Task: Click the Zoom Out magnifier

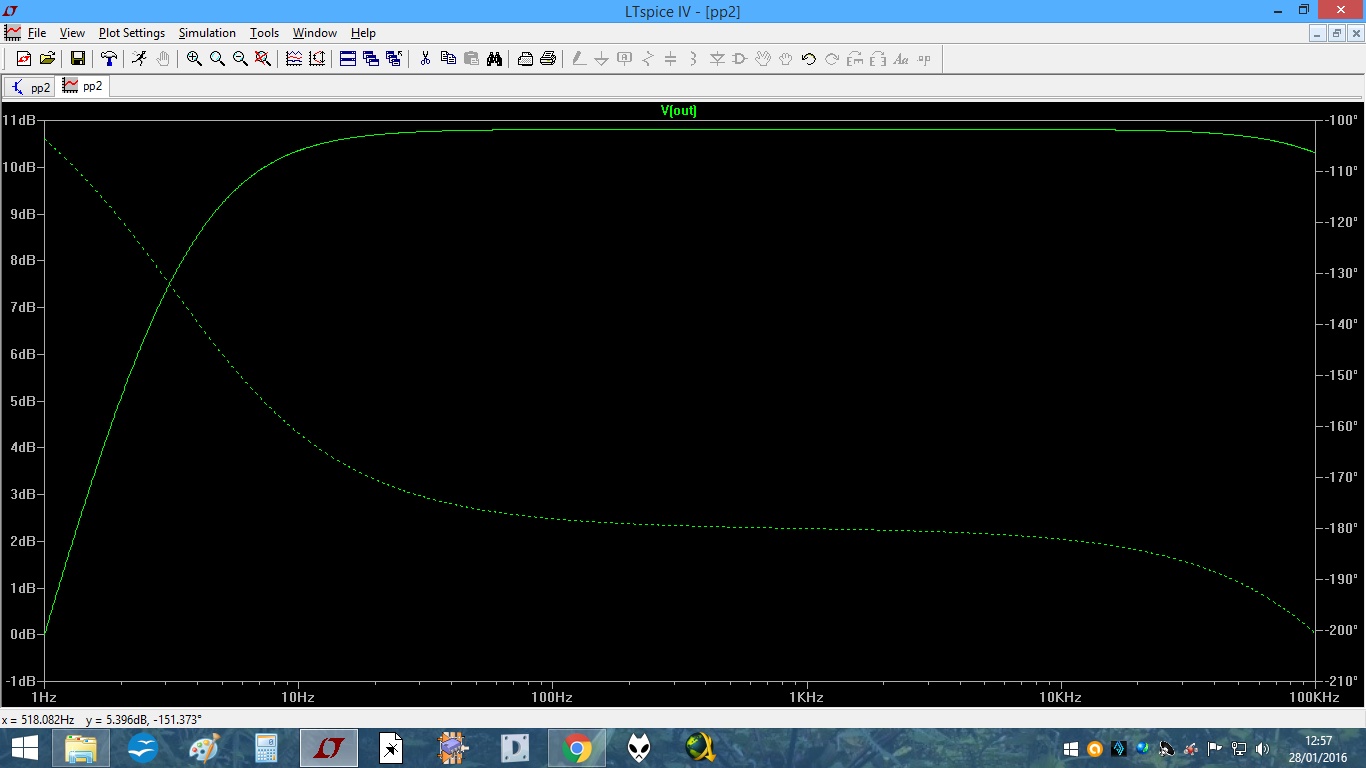Action: click(x=240, y=59)
